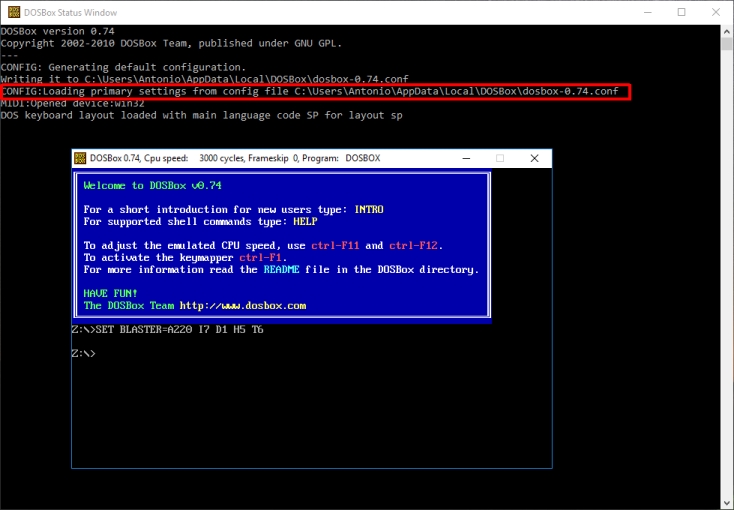This screenshot has height=510, width=734.
Task: Click the 'DOS keyboard layout loaded' line
Action: pyautogui.click(x=202, y=115)
